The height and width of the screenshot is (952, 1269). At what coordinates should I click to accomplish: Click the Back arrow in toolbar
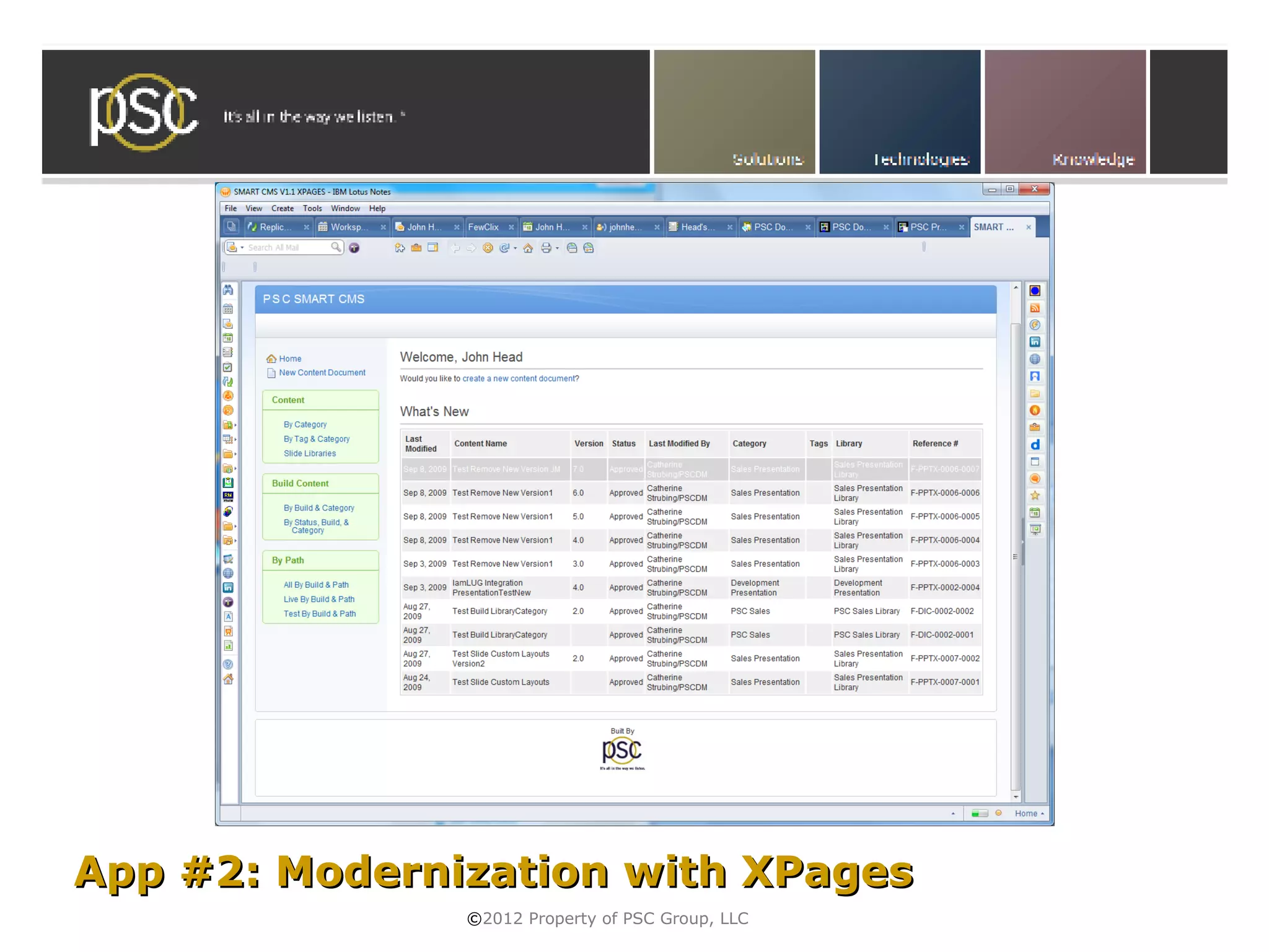pos(455,248)
